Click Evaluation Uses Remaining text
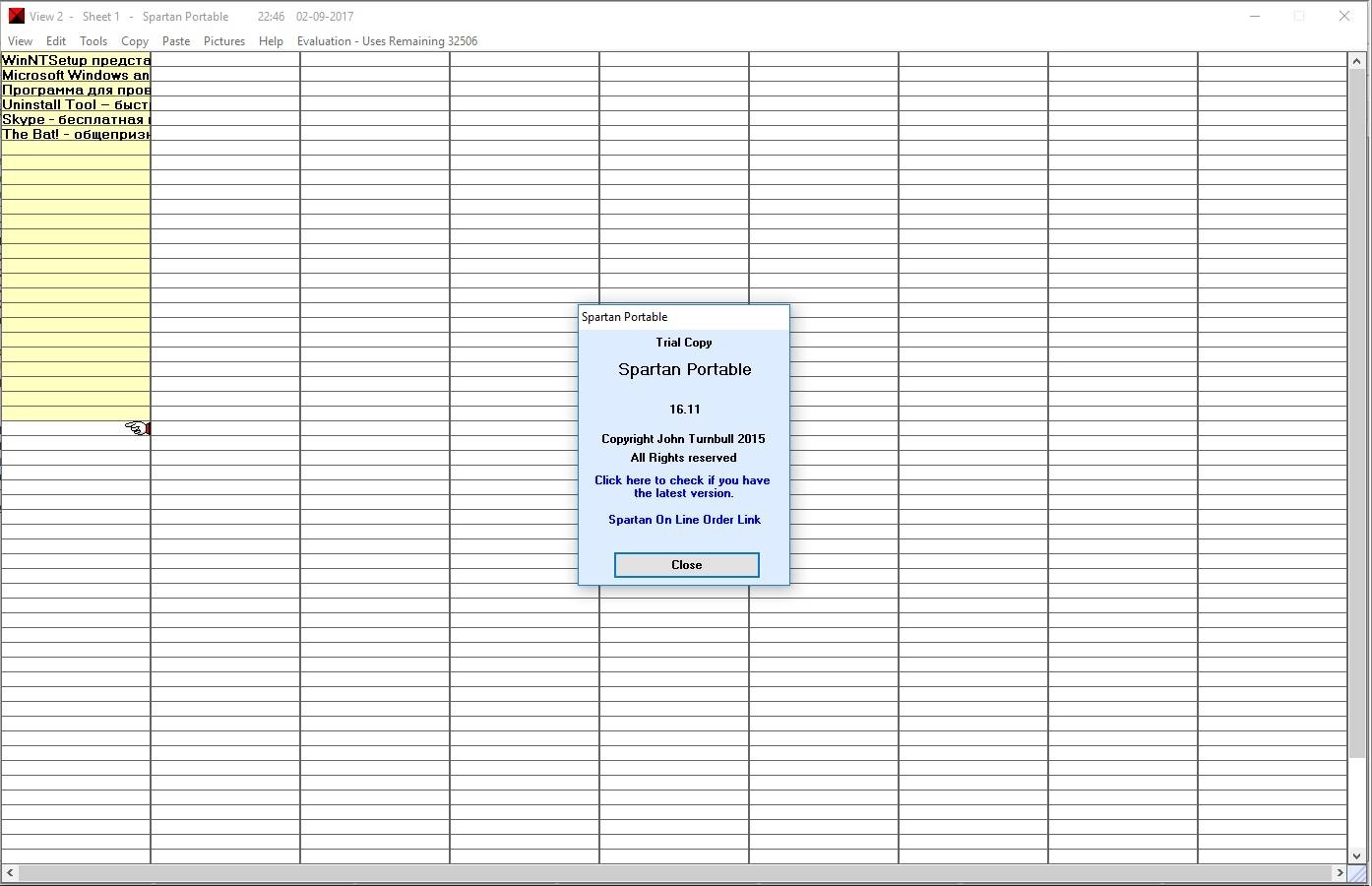Screen dimensions: 1372x886 click(388, 41)
